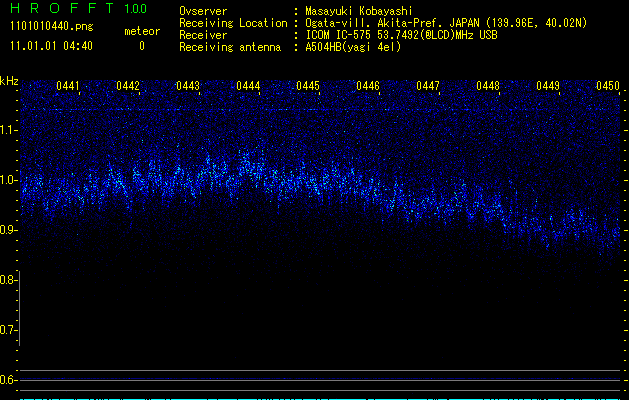This screenshot has width=629, height=400.
Task: Click the meteor count value
Action: (141, 46)
